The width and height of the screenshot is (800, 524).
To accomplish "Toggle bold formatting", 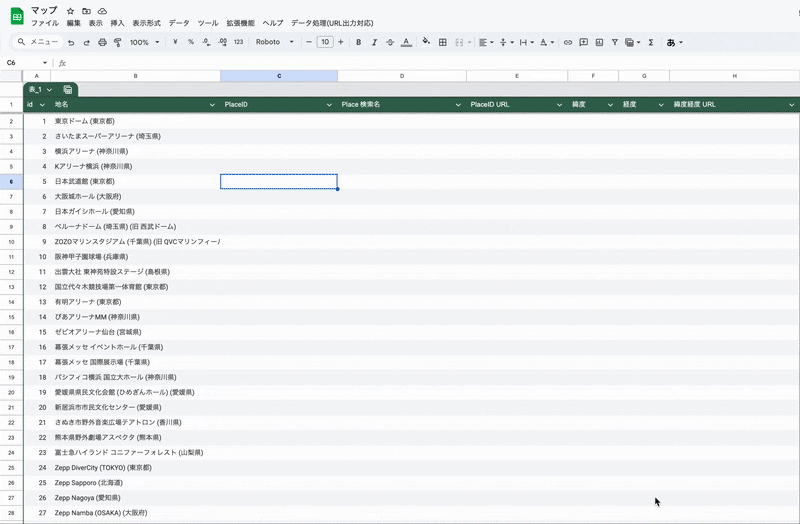I will [x=359, y=42].
